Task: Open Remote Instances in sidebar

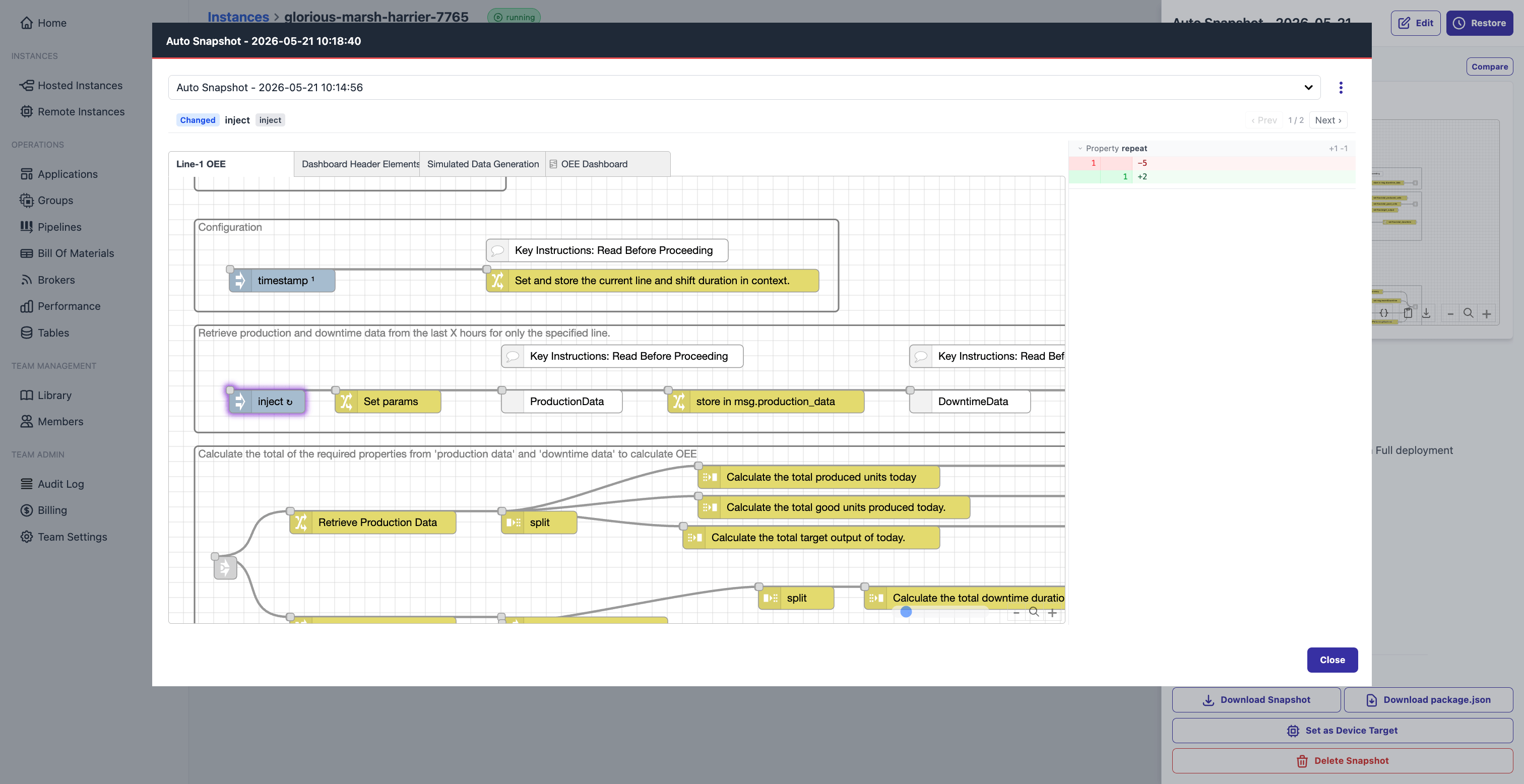Action: click(x=72, y=111)
